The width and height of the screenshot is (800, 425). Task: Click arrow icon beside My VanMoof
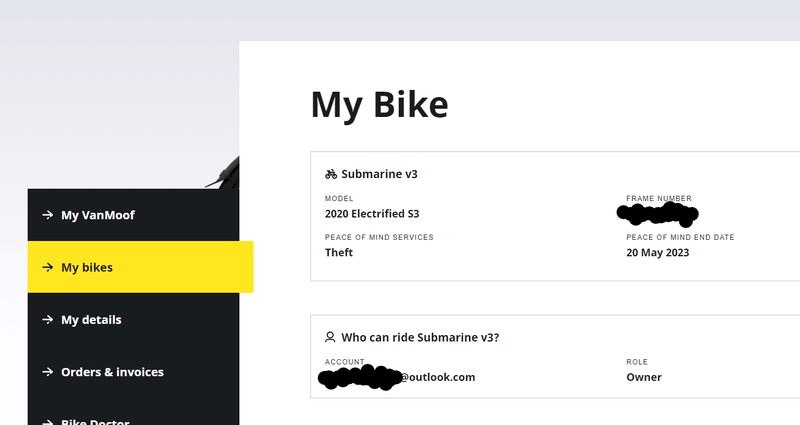[x=47, y=215]
